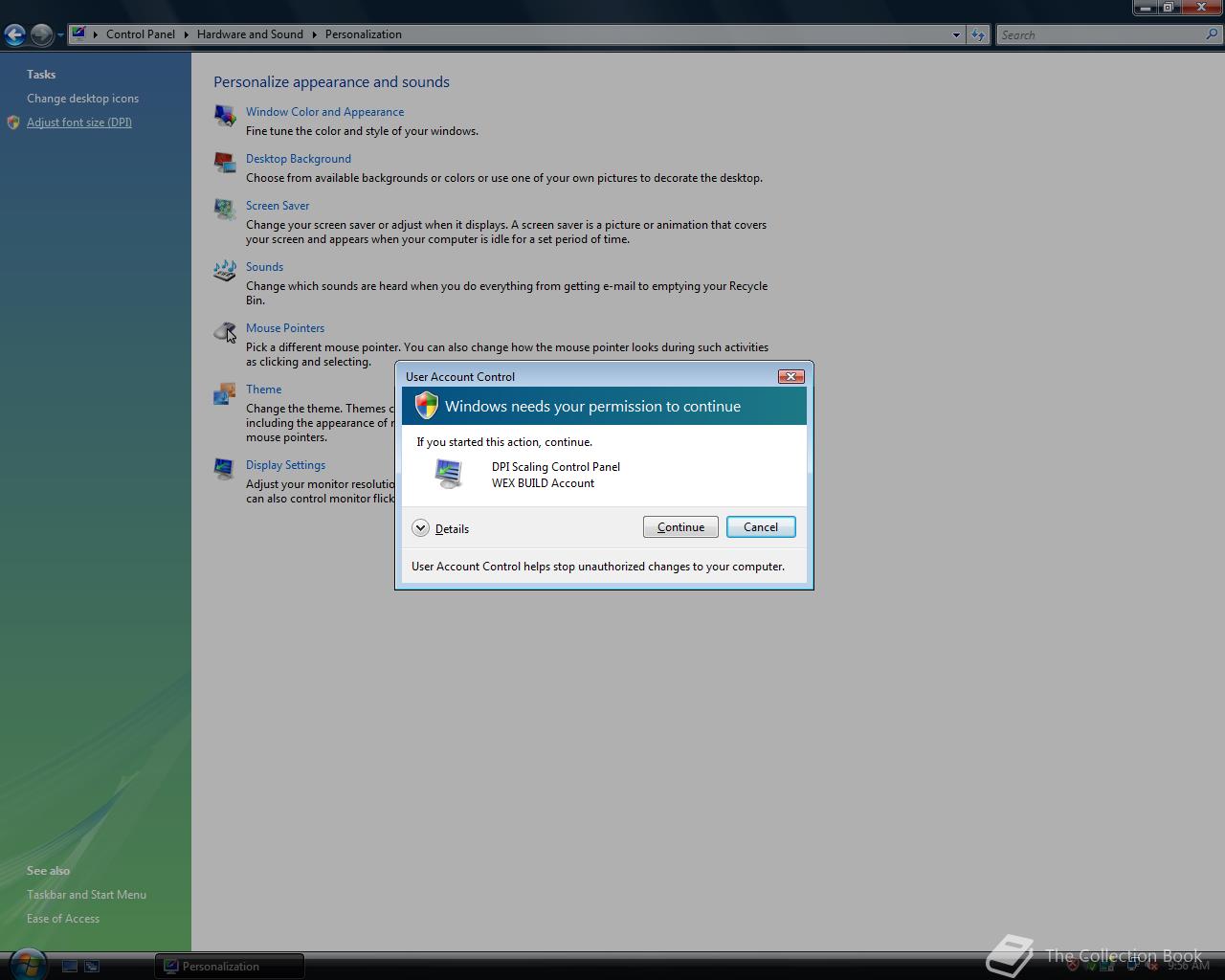The image size is (1225, 980).
Task: Click the Window Color and Appearance icon
Action: (x=225, y=116)
